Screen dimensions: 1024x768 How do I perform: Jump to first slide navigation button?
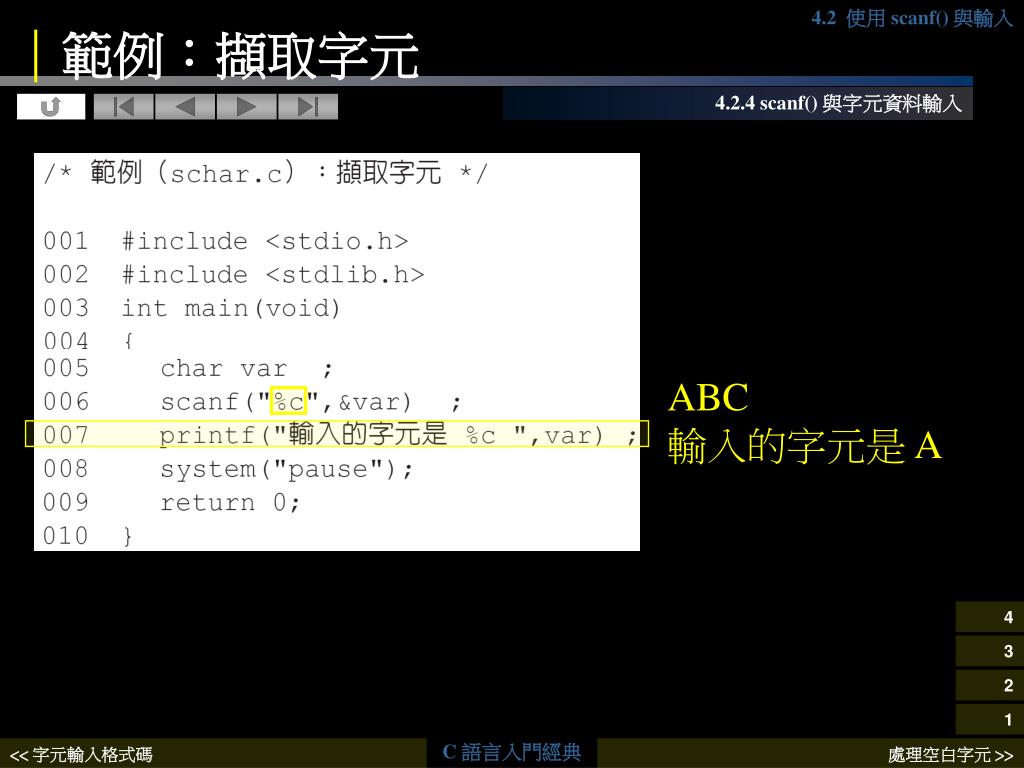tap(124, 106)
